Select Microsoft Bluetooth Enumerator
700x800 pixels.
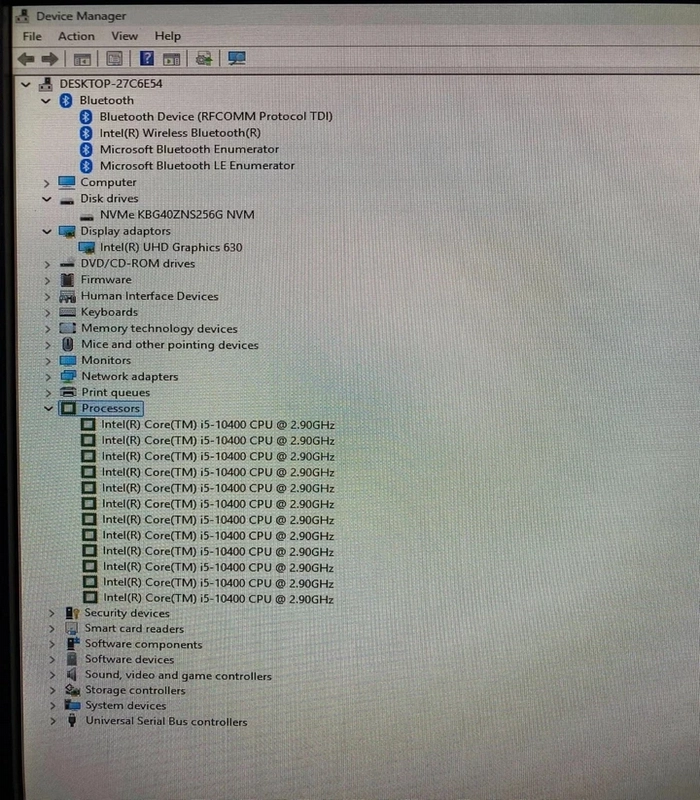189,149
